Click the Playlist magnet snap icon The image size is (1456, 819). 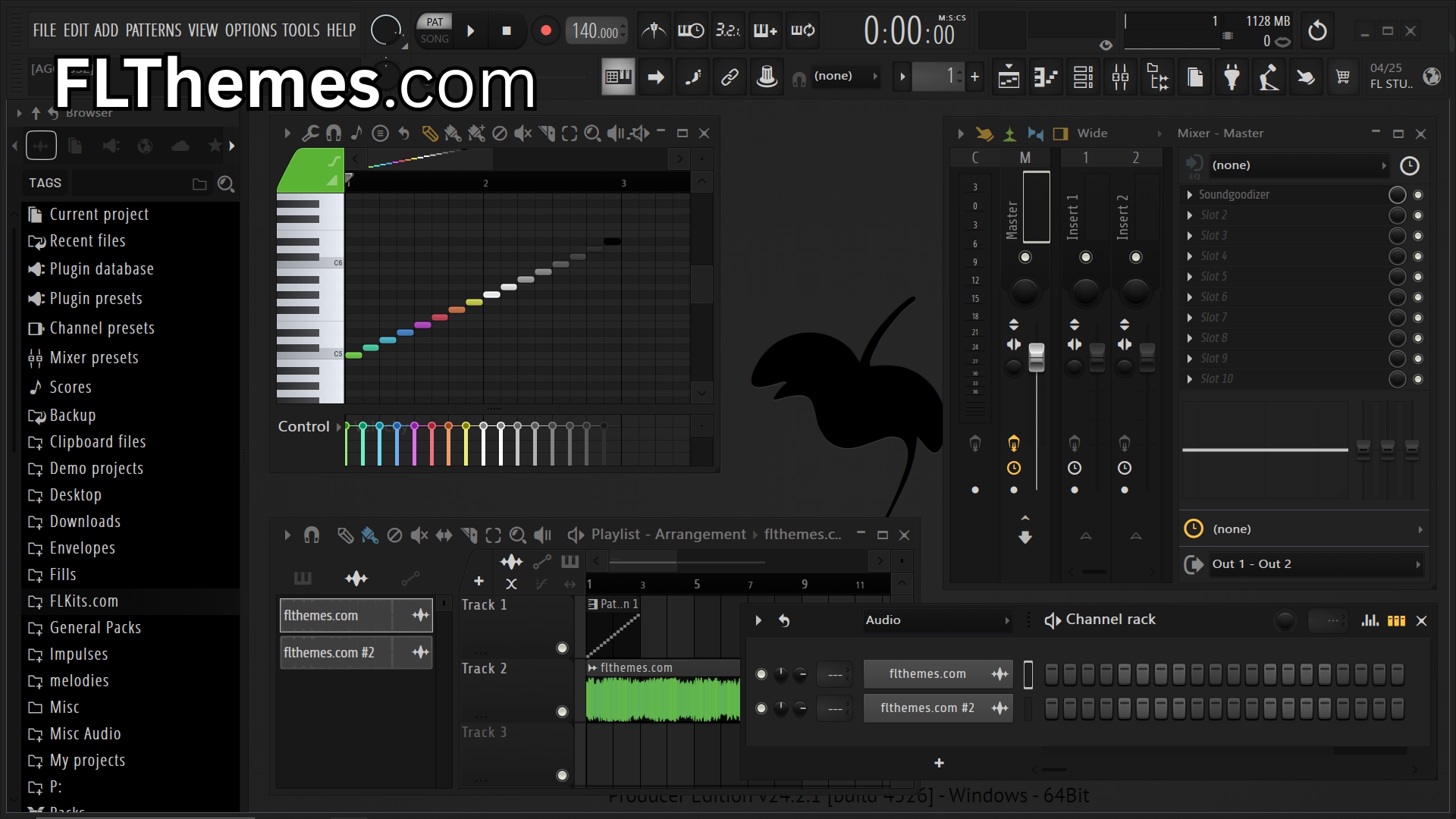click(311, 535)
